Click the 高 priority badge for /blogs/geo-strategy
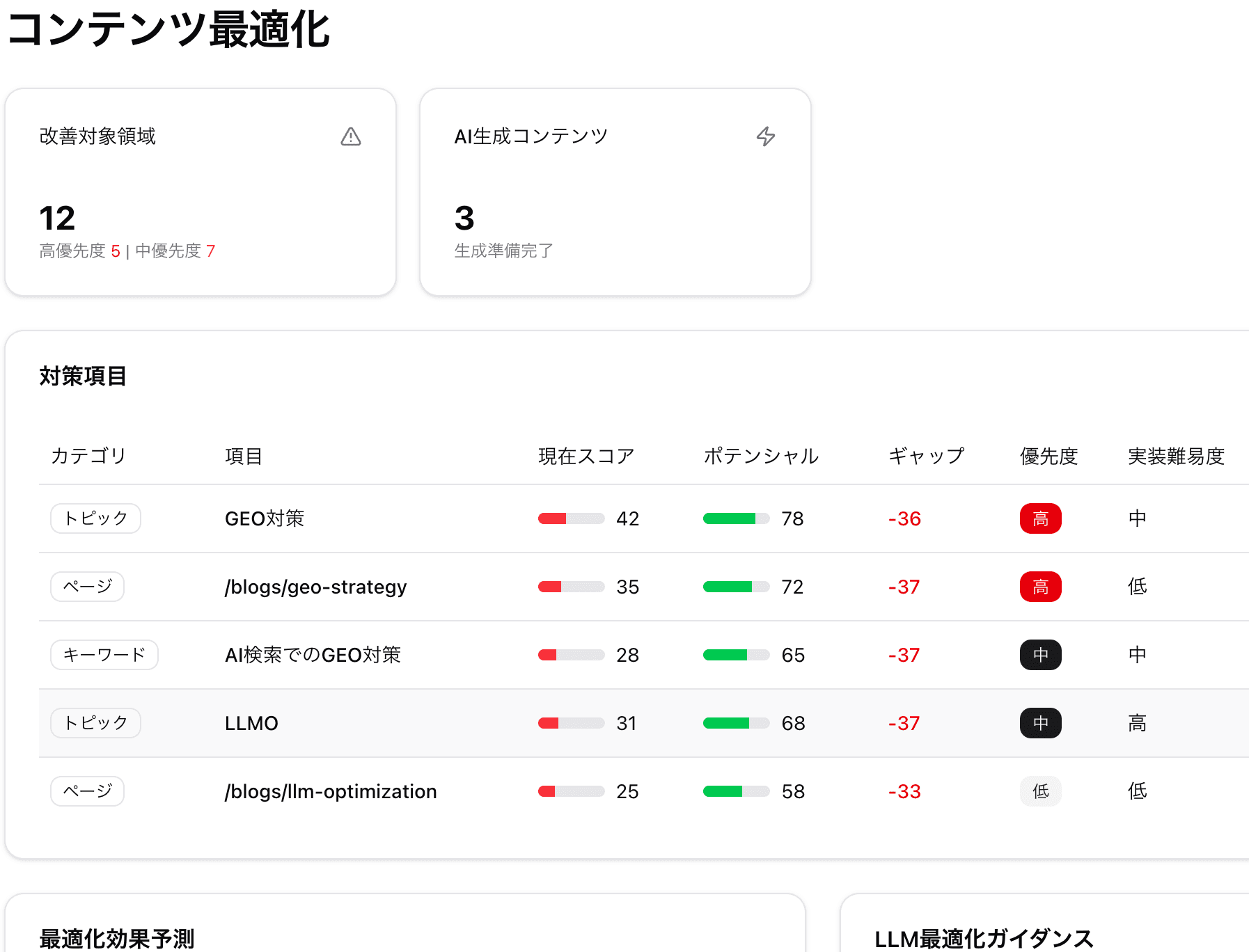 coord(1040,586)
